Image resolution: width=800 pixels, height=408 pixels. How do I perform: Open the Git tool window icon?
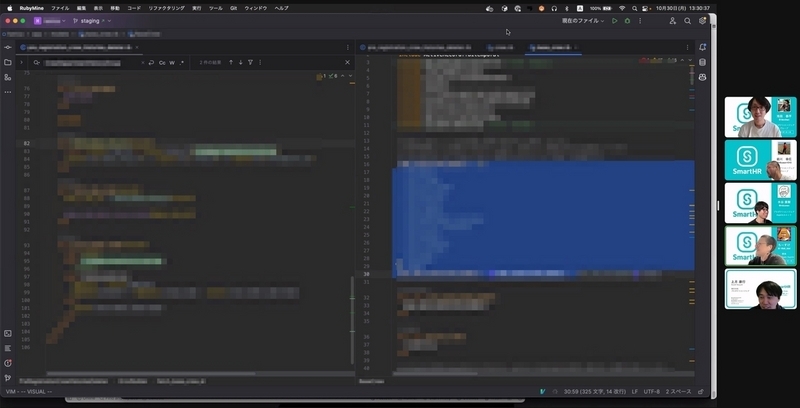7,378
